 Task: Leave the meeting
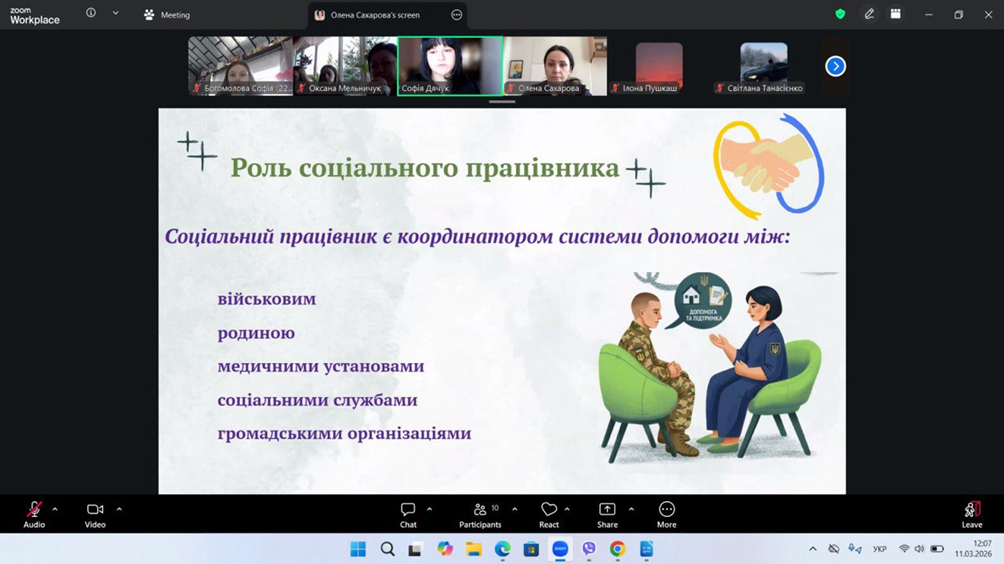click(x=971, y=513)
